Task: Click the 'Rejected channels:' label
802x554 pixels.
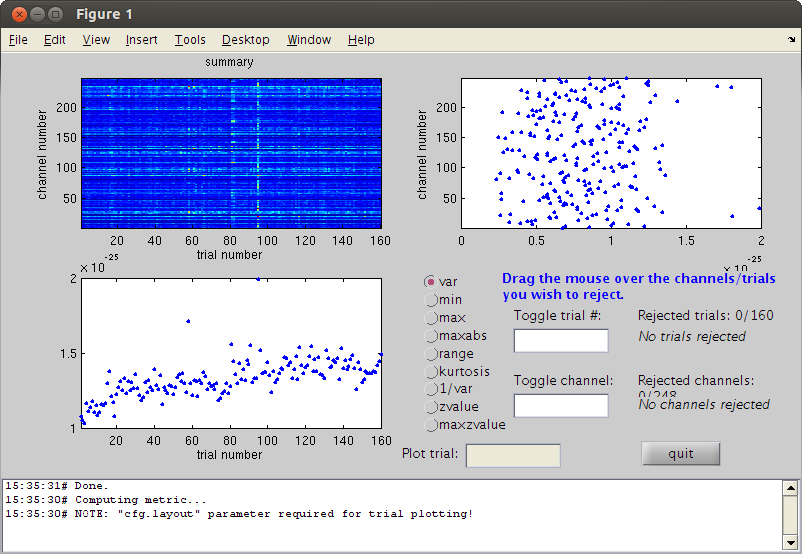Action: point(696,381)
